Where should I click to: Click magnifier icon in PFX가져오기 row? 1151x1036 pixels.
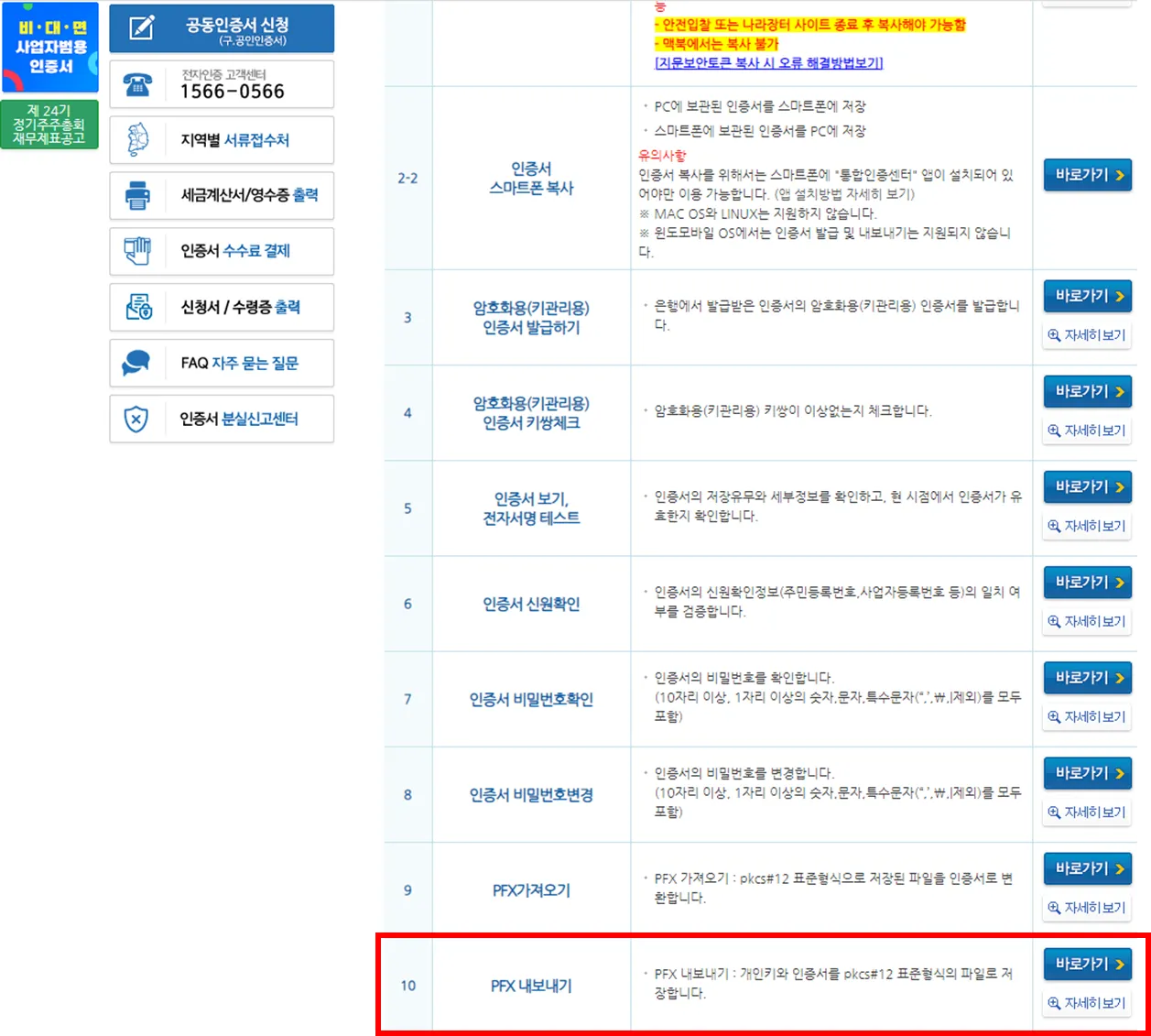(1054, 908)
